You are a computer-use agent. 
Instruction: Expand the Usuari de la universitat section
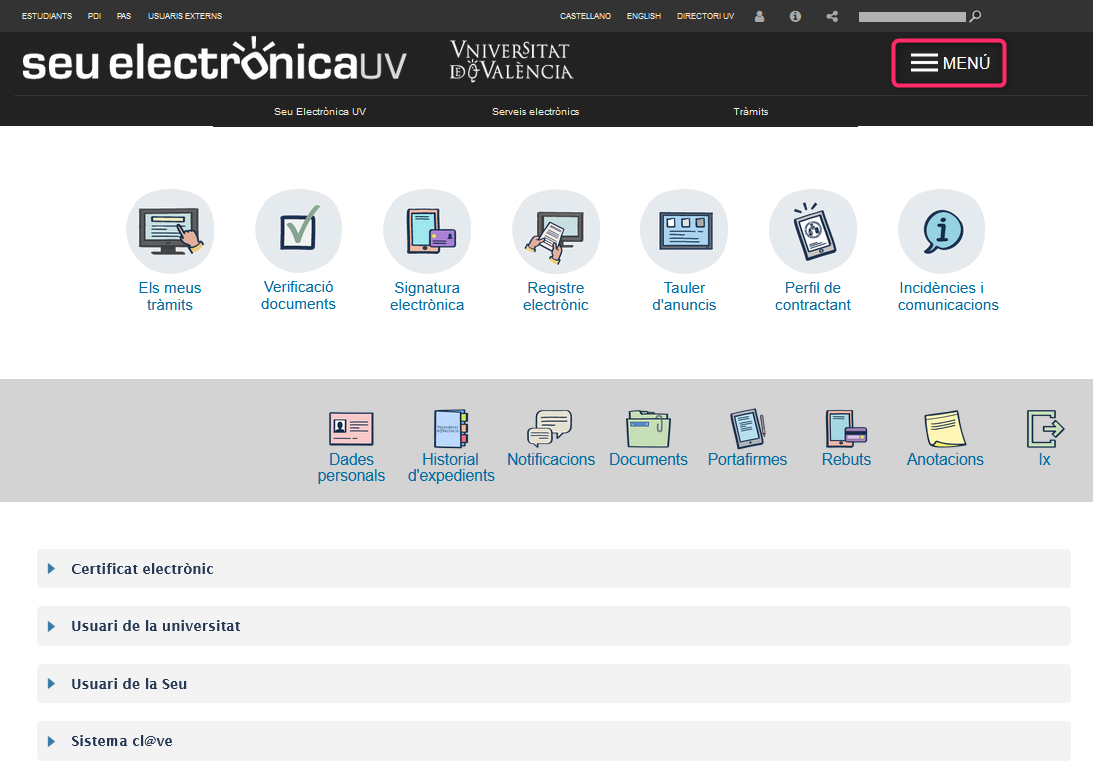[553, 626]
